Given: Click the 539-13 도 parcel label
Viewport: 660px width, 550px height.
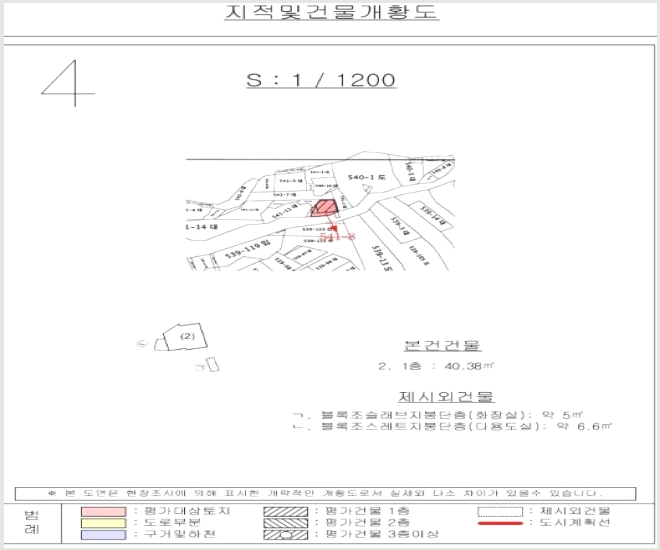Looking at the screenshot, I should (x=381, y=259).
